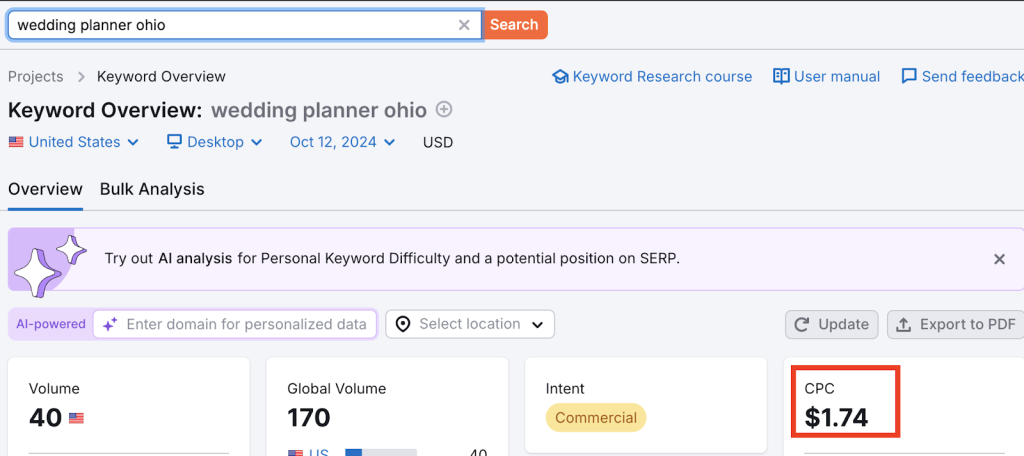
Task: Select the Overview tab
Action: point(45,189)
